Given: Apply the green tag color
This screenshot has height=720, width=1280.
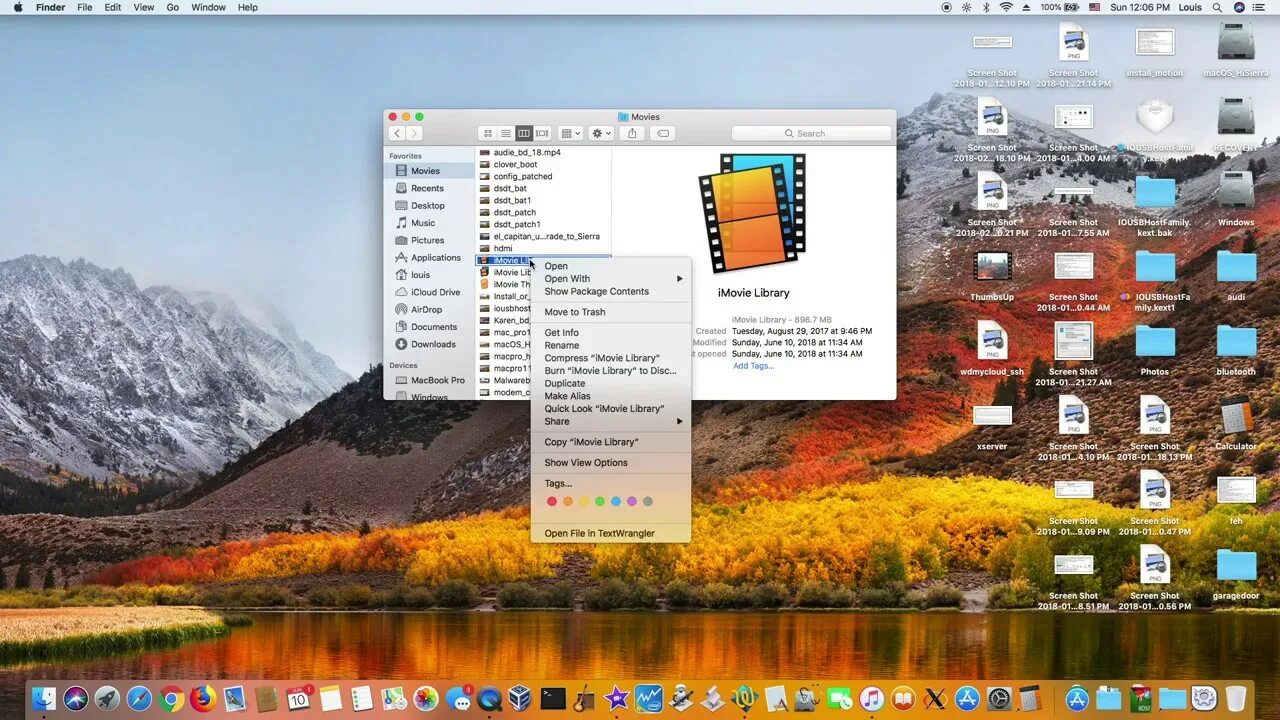Looking at the screenshot, I should coord(600,501).
